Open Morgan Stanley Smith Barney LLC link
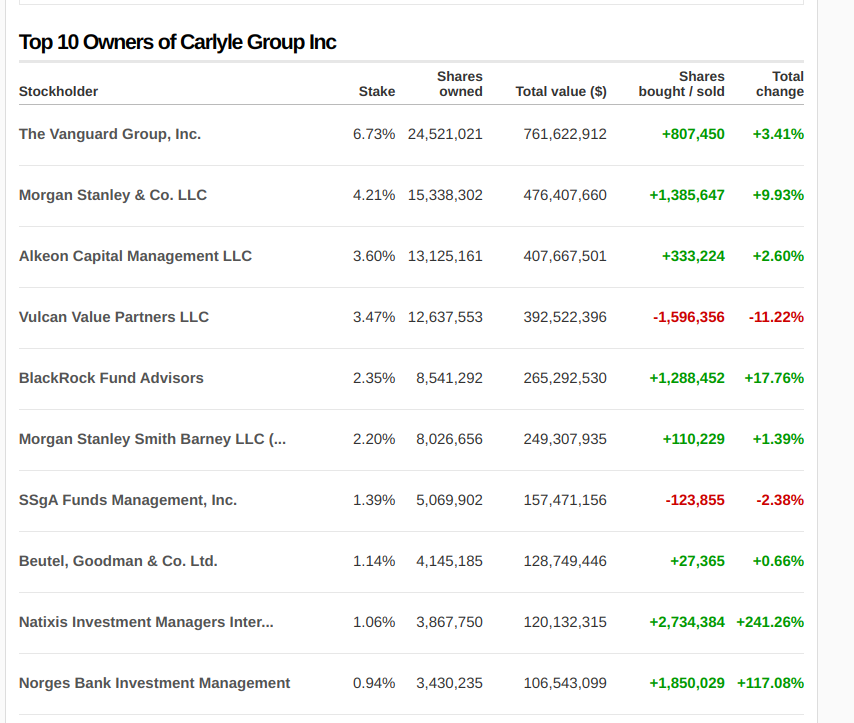The width and height of the screenshot is (854, 723). (152, 439)
